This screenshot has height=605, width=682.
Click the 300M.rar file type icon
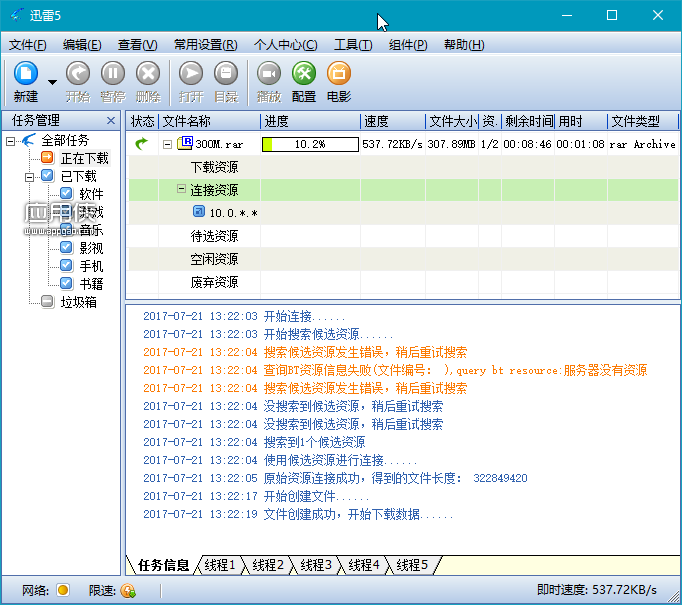(185, 143)
